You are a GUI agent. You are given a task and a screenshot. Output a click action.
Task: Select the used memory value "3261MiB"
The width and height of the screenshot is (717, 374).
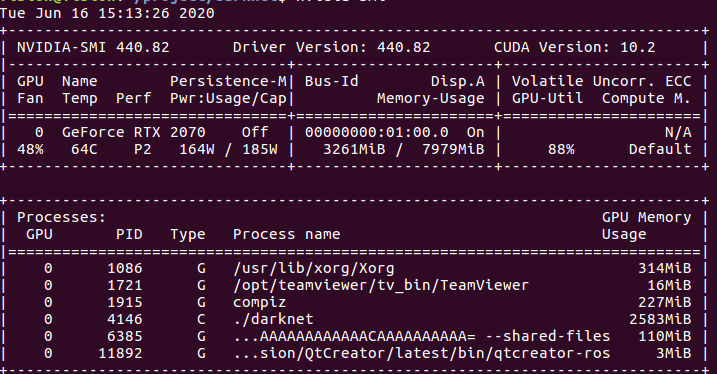pyautogui.click(x=354, y=150)
